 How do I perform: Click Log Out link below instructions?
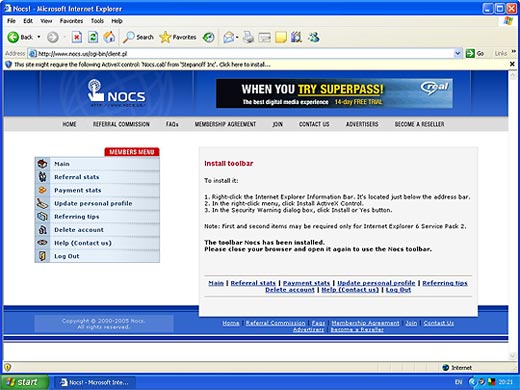[398, 290]
